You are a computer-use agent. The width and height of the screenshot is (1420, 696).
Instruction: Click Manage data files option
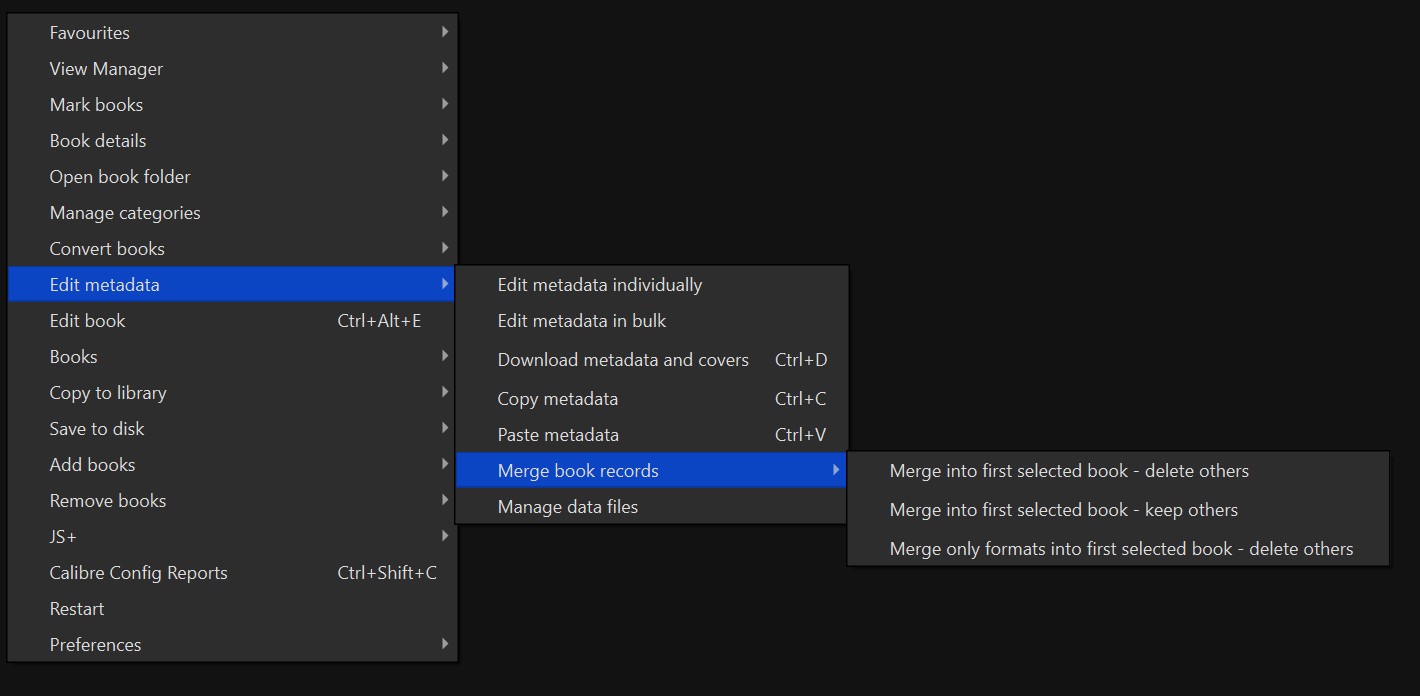[568, 507]
